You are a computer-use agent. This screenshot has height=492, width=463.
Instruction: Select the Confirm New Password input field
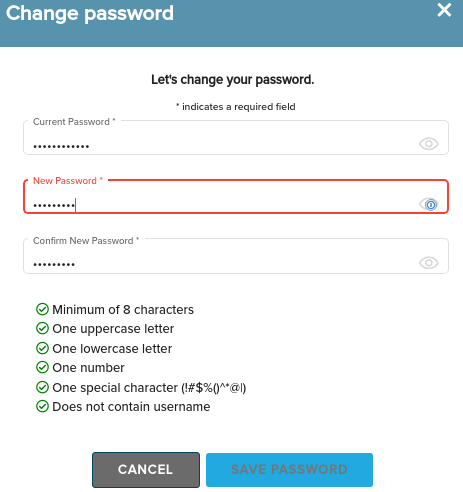[x=236, y=256]
